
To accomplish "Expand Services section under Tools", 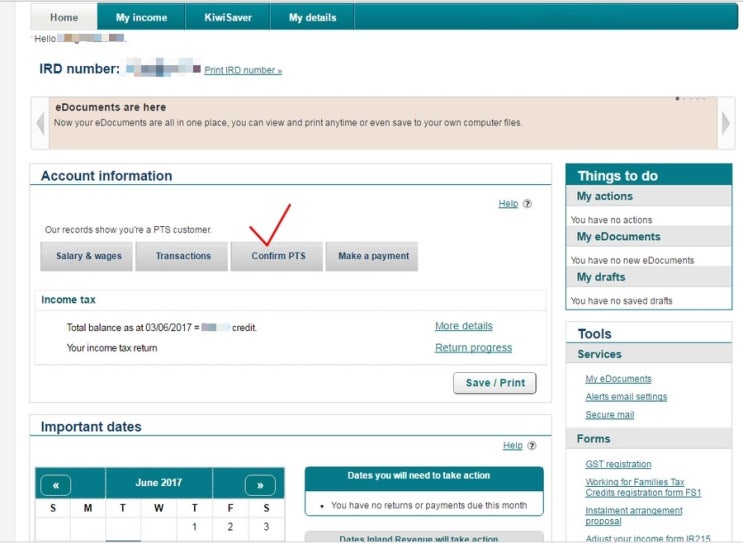I will (649, 354).
